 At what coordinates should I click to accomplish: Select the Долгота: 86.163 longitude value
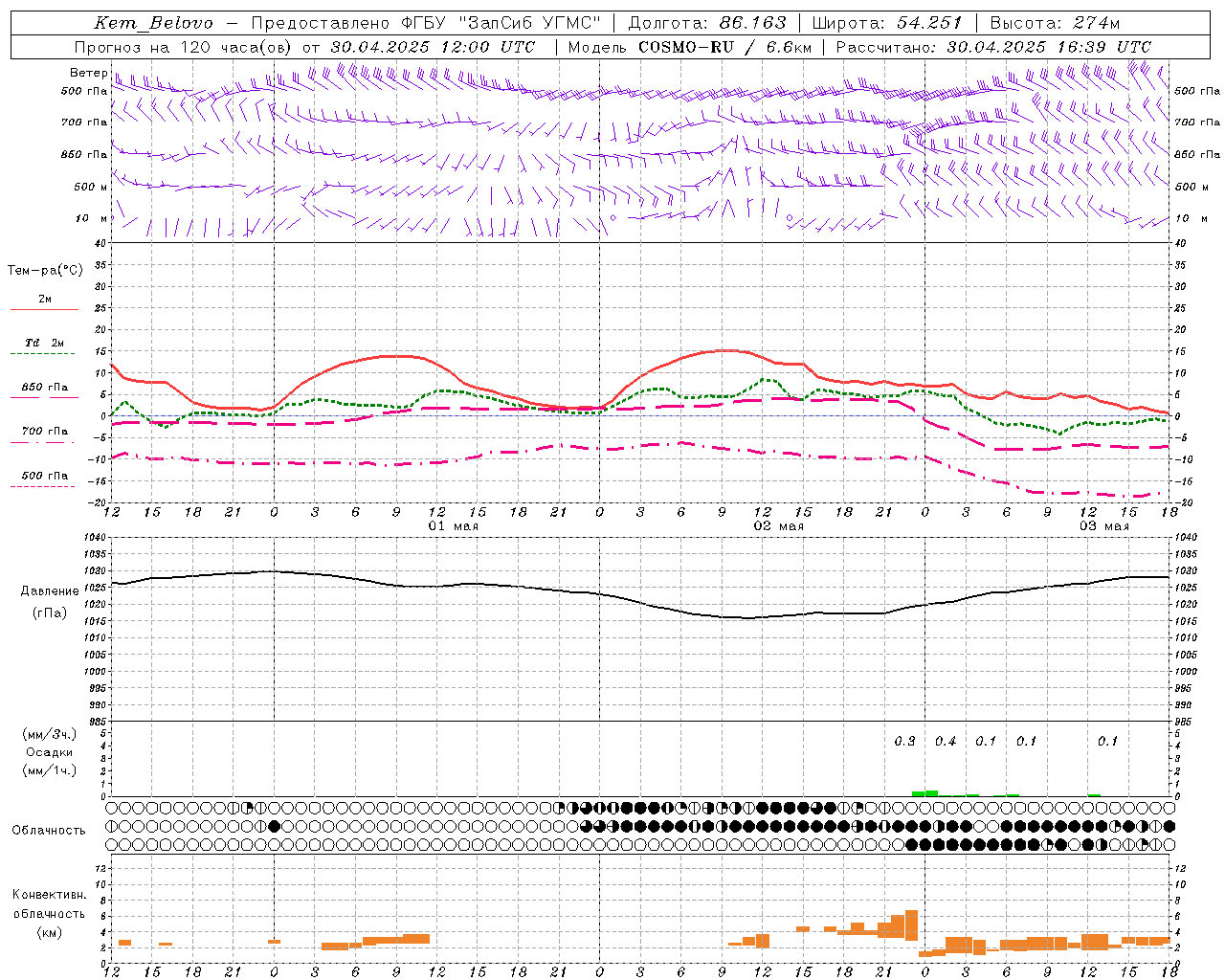[707, 23]
